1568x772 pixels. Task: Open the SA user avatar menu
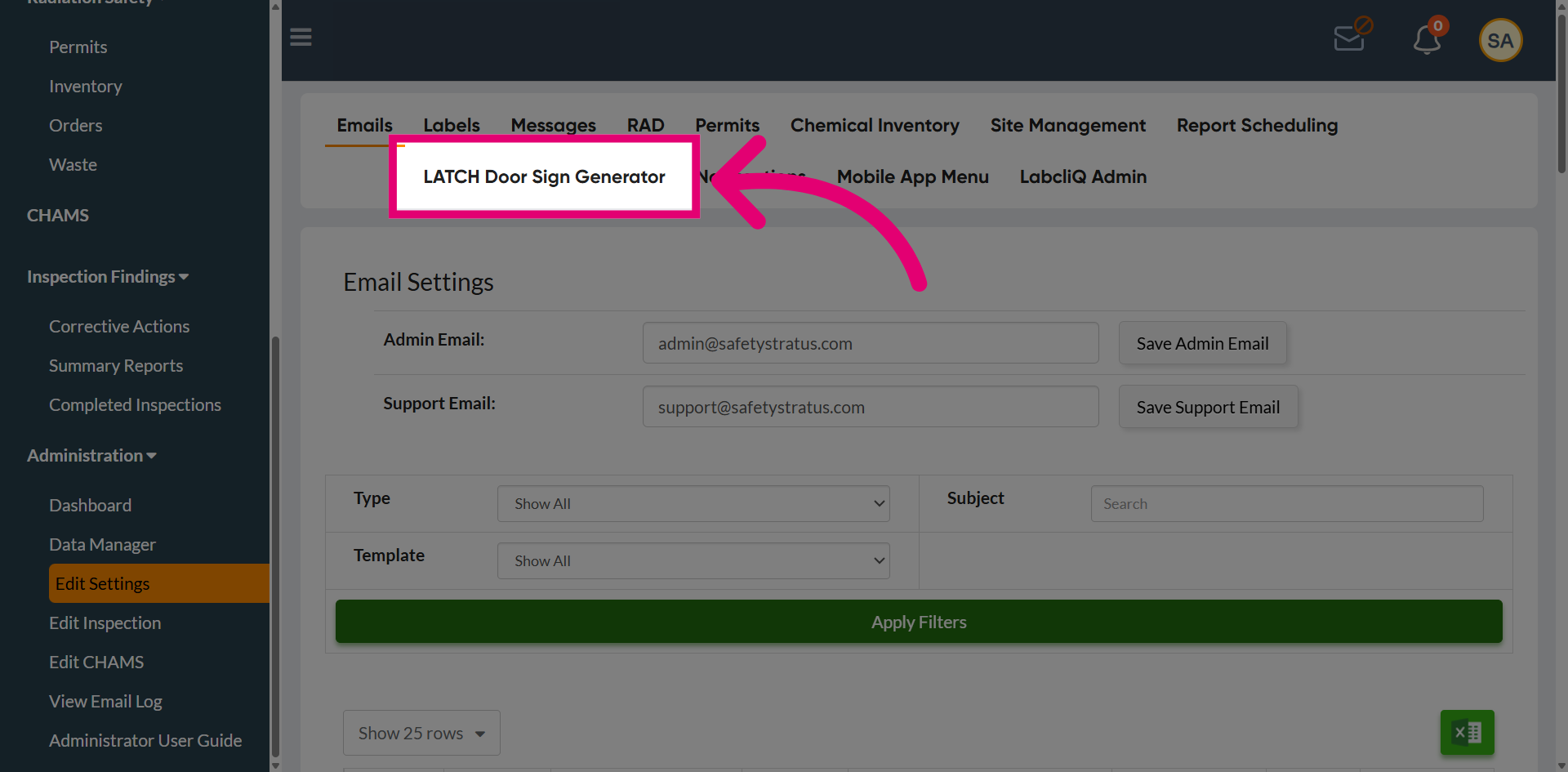(1500, 40)
